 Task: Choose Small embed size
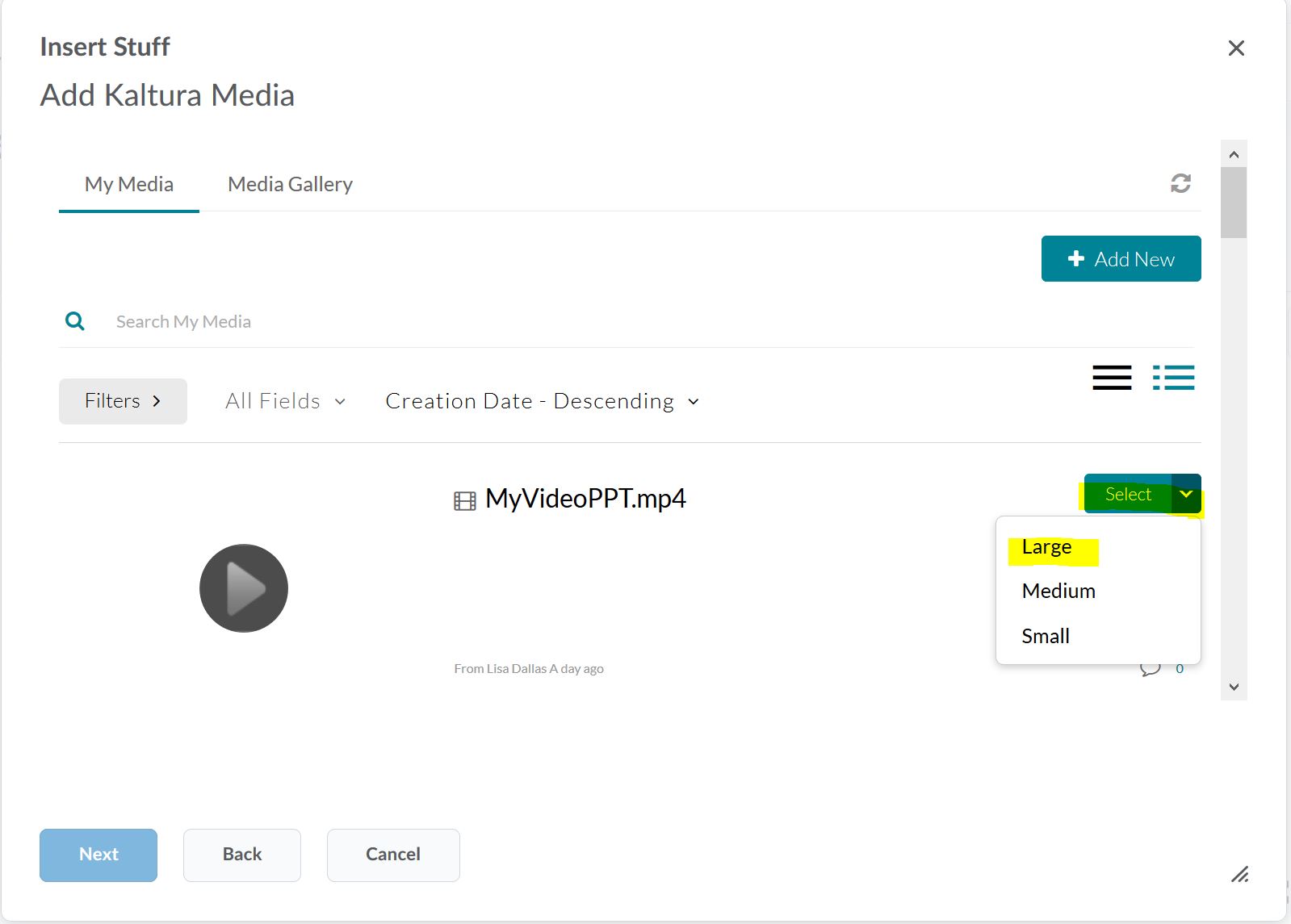pyautogui.click(x=1046, y=636)
